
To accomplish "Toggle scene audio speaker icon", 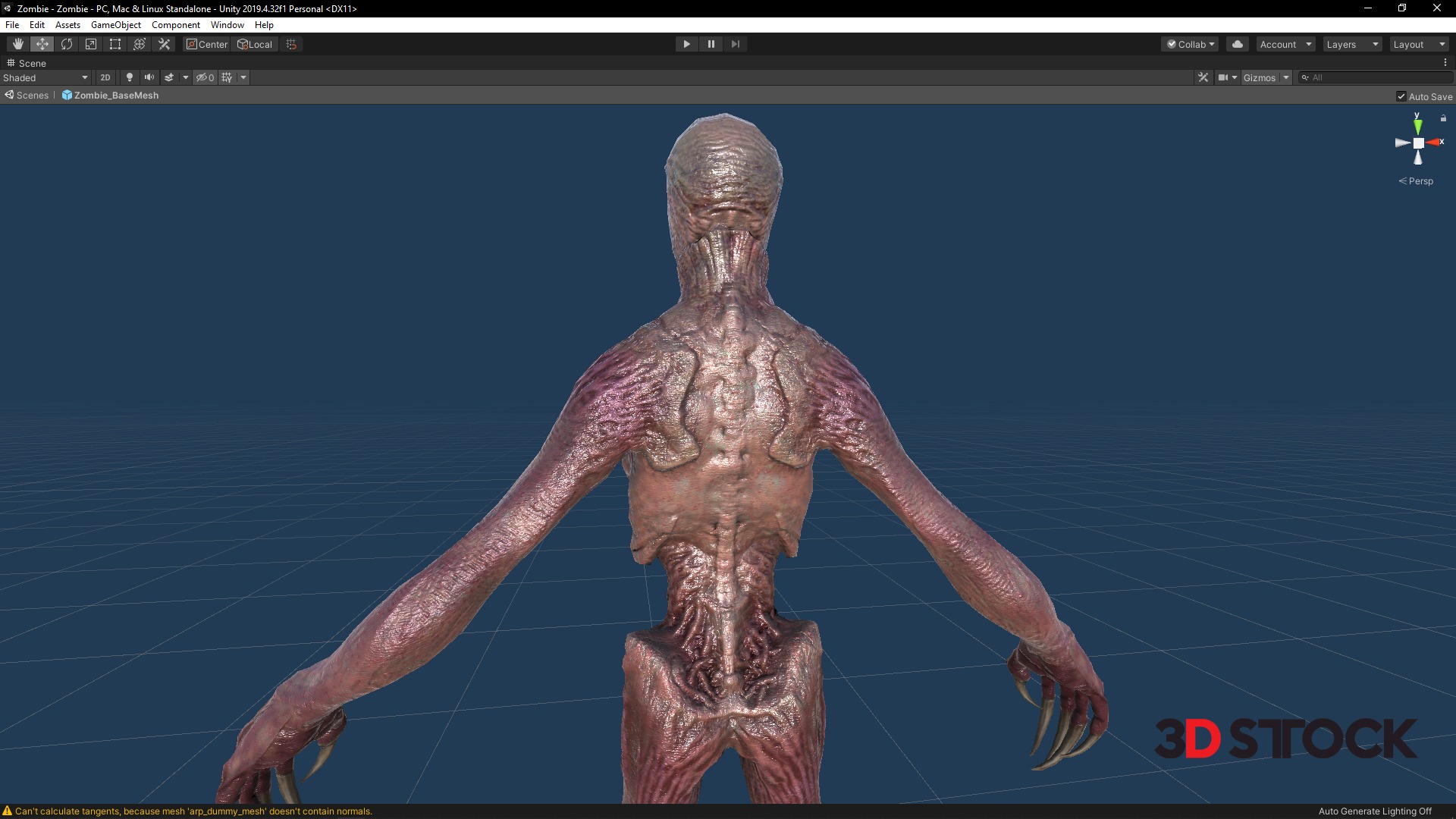I will point(149,77).
